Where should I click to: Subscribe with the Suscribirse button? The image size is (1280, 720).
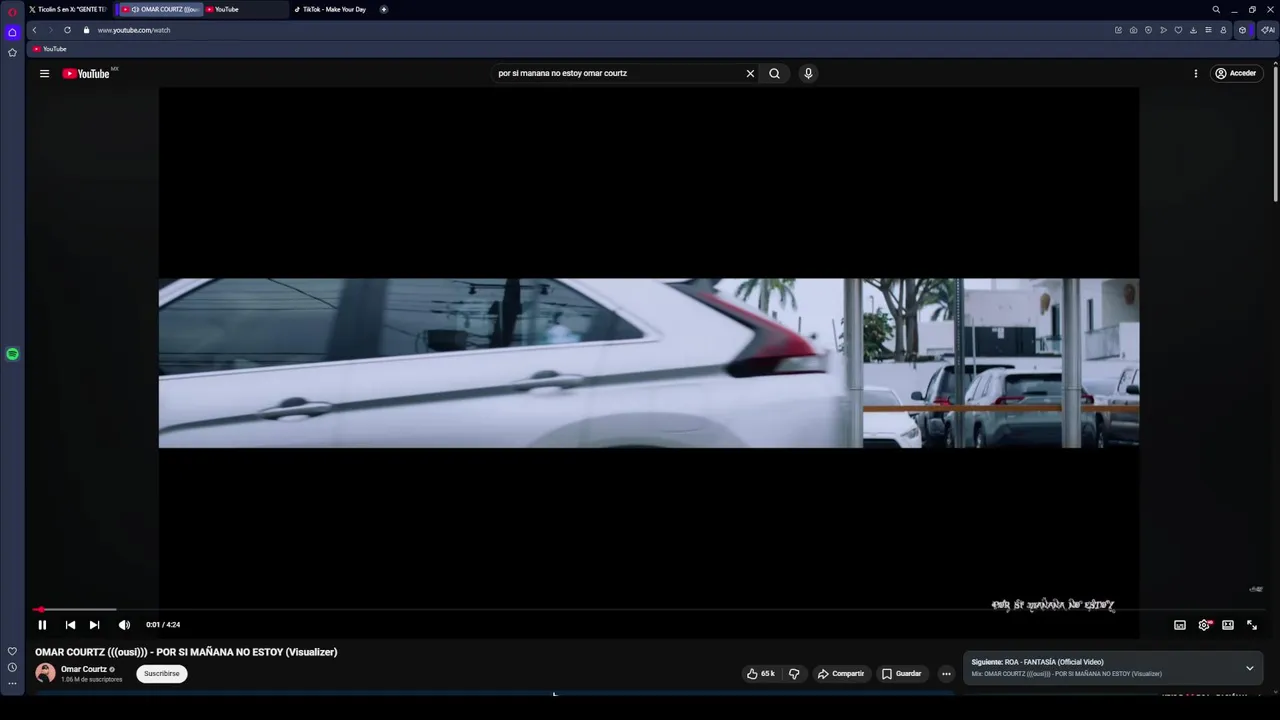[161, 674]
